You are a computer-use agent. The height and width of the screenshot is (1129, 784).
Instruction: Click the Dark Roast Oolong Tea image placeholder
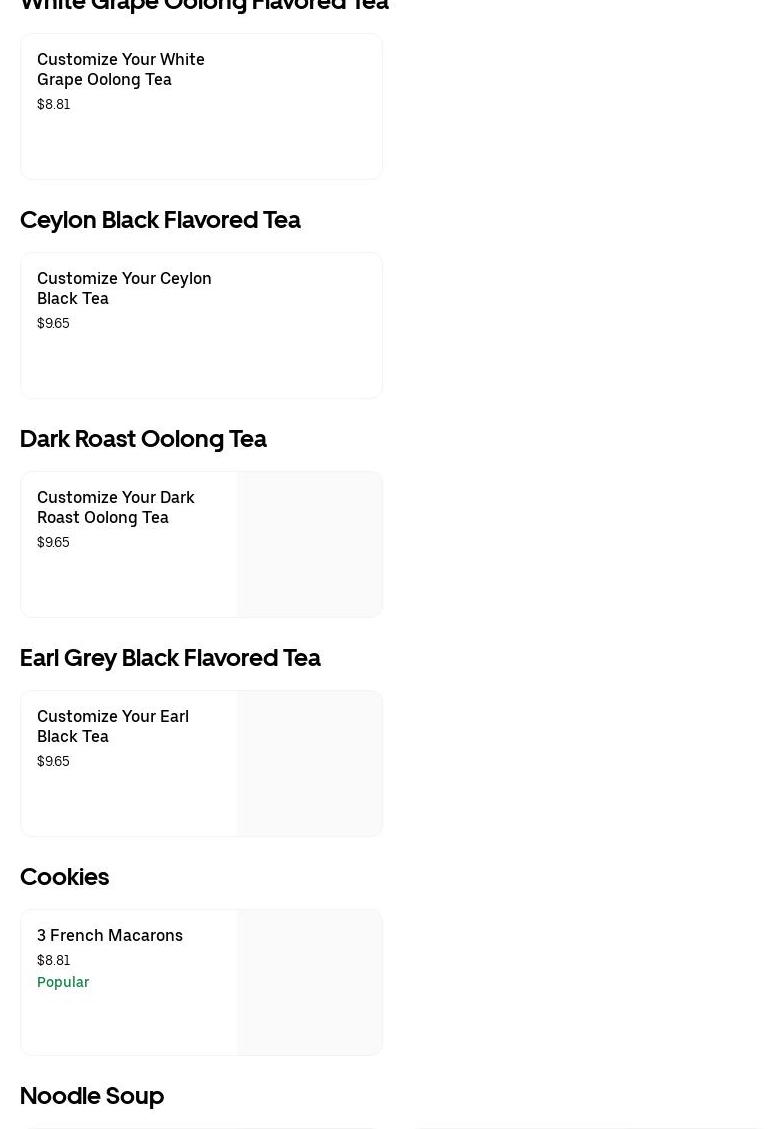tap(310, 544)
